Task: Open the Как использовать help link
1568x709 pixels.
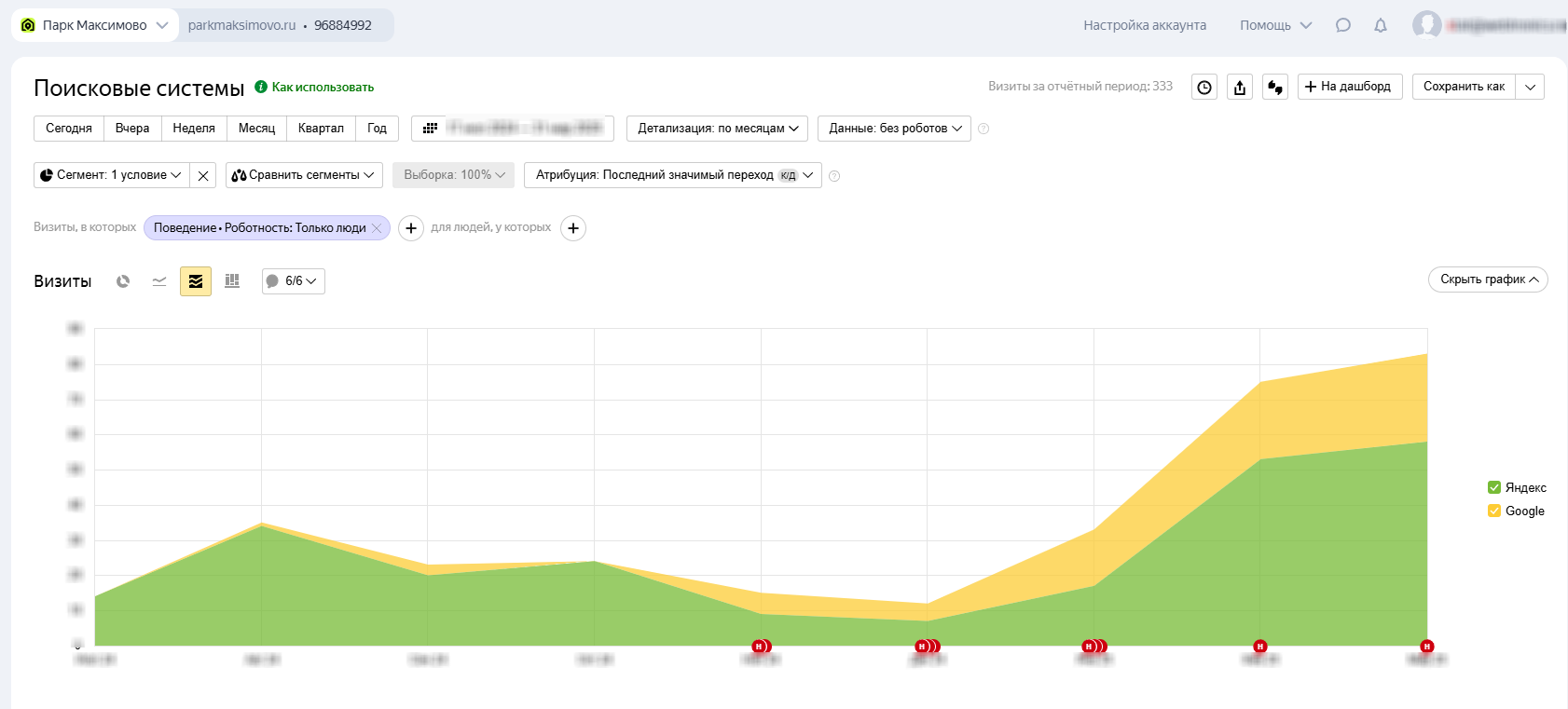Action: click(322, 87)
